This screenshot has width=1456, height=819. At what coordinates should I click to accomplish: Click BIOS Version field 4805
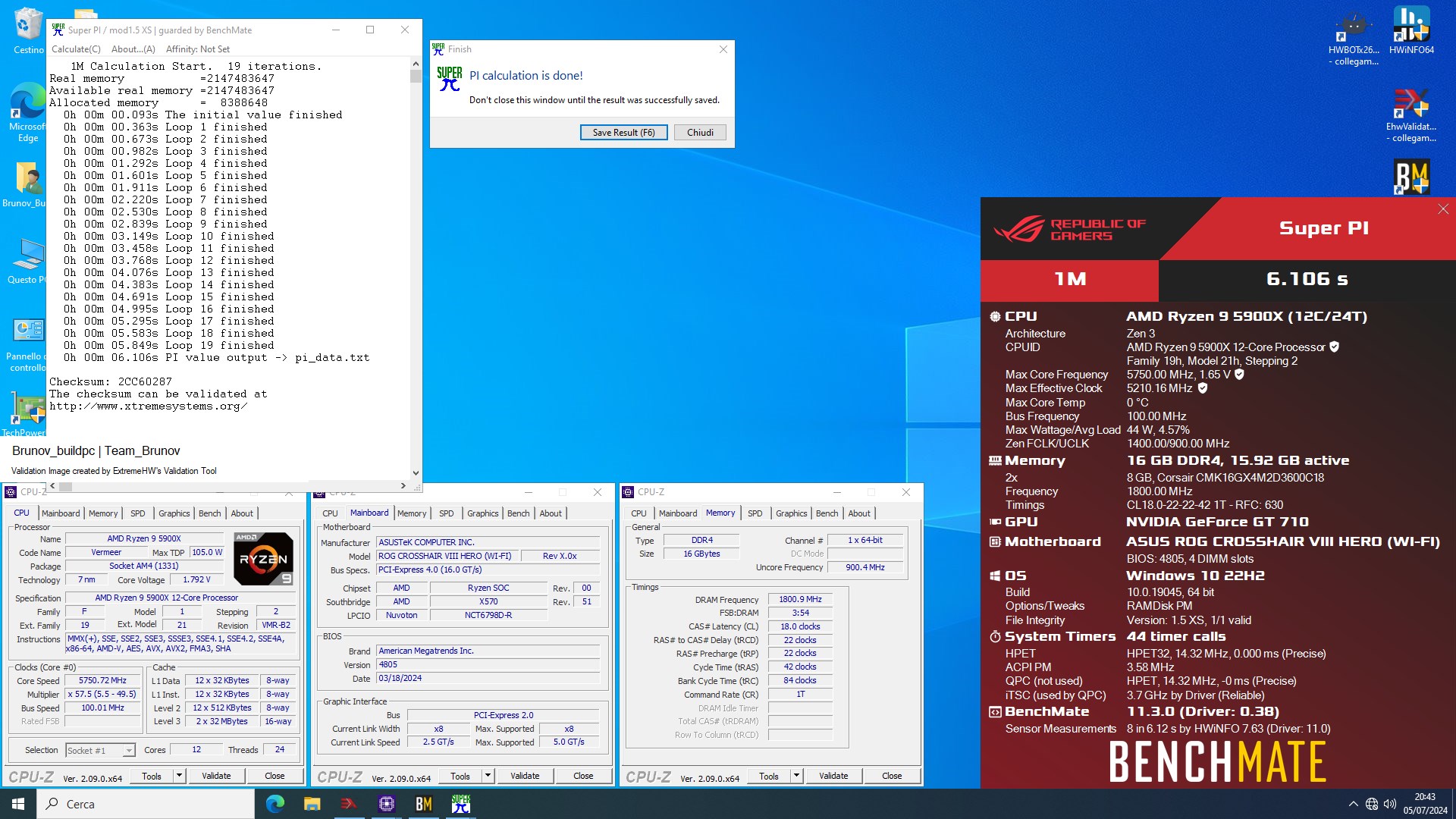488,664
